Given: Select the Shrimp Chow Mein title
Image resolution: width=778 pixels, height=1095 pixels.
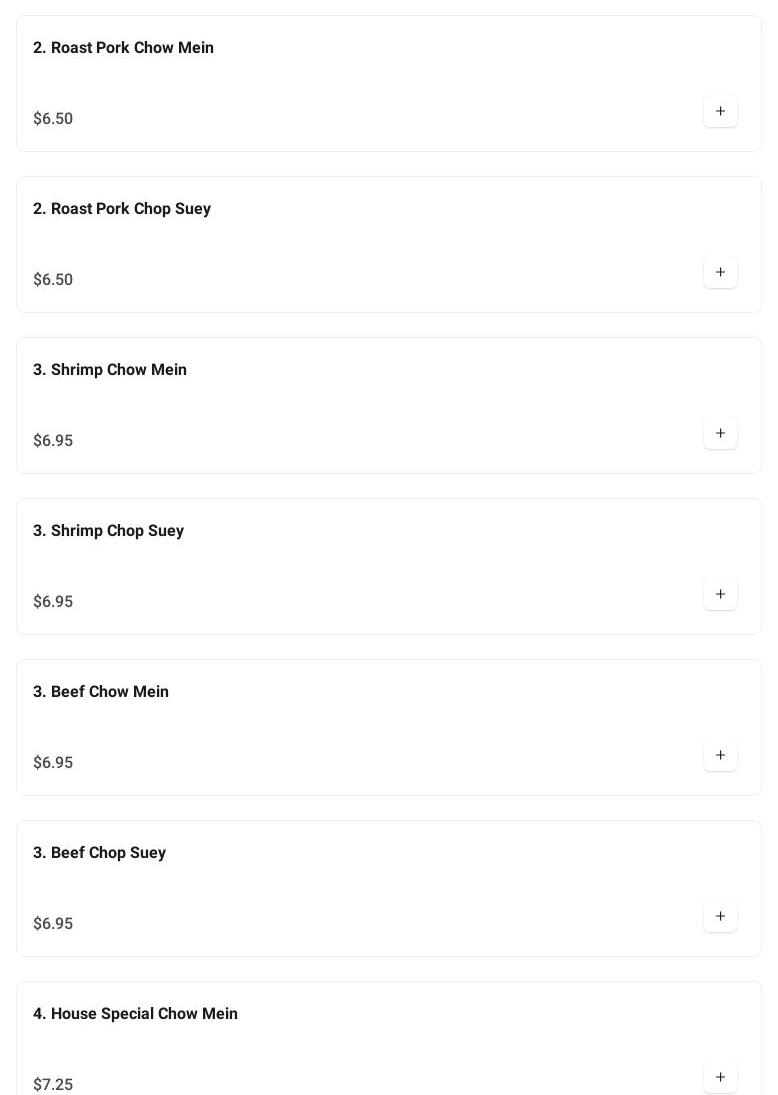Looking at the screenshot, I should (x=110, y=370).
